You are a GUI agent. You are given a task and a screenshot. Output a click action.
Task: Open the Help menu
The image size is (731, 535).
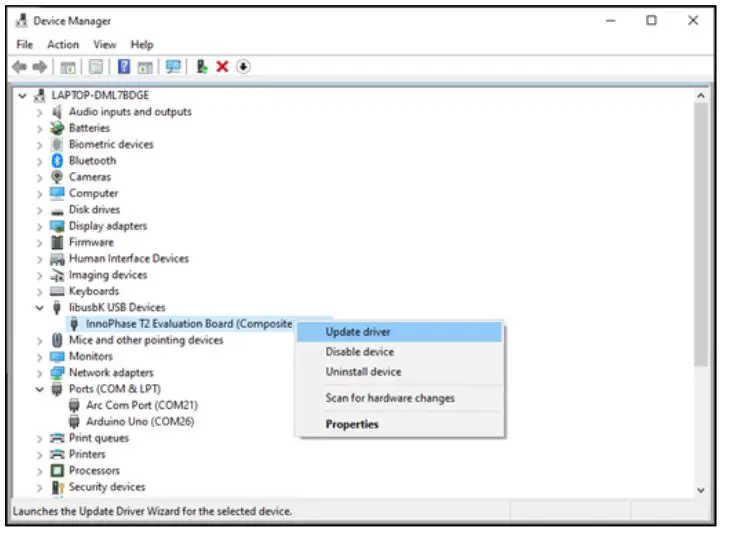pyautogui.click(x=142, y=45)
